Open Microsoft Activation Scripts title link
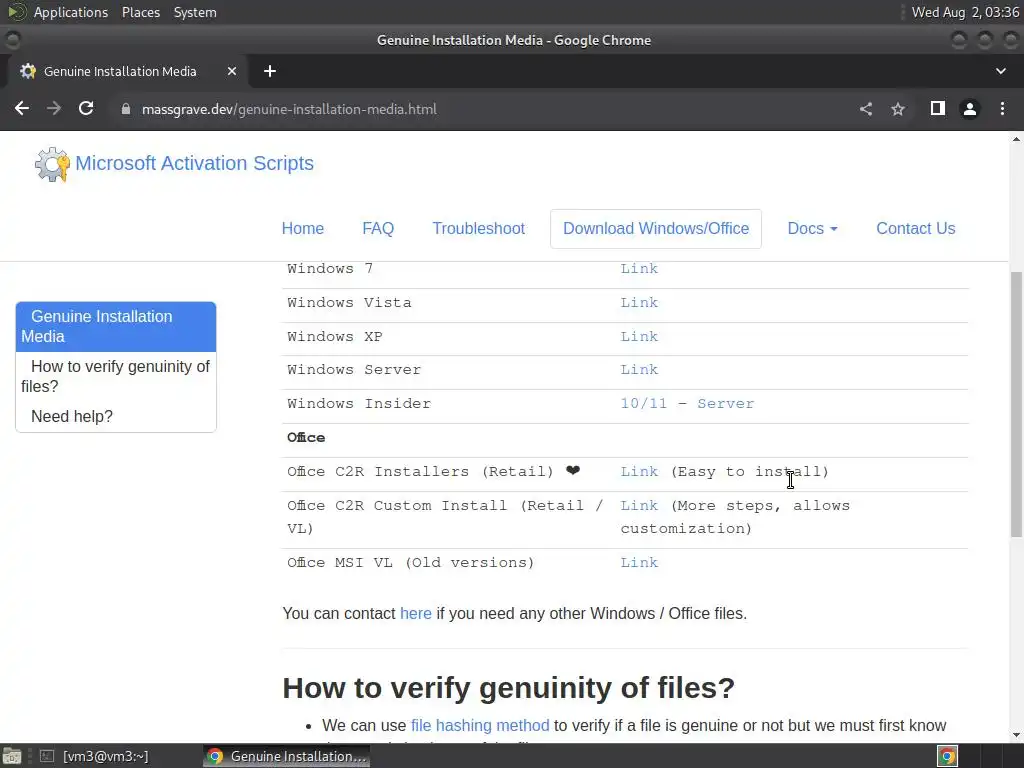 coord(195,163)
